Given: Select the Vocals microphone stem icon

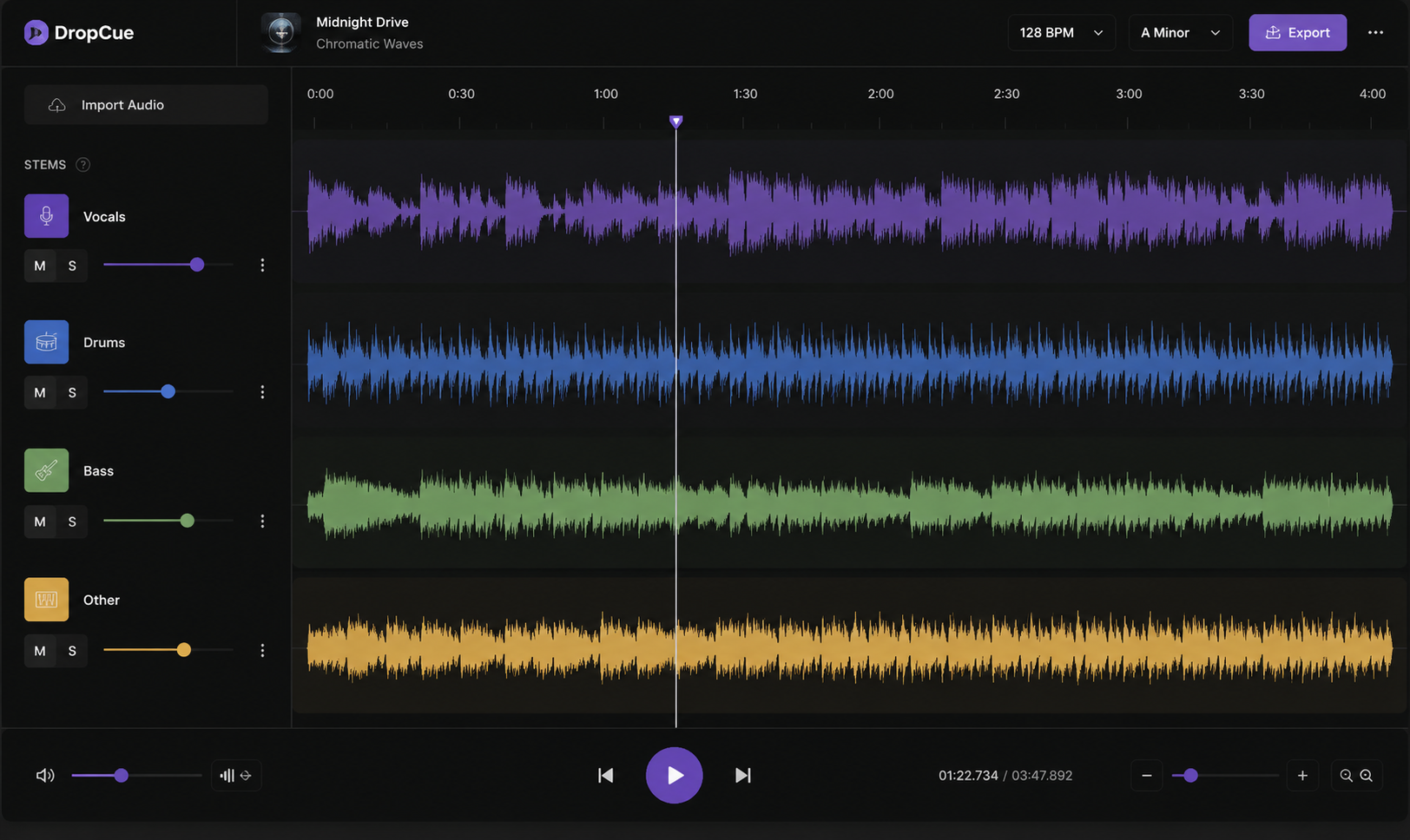Looking at the screenshot, I should pos(46,216).
